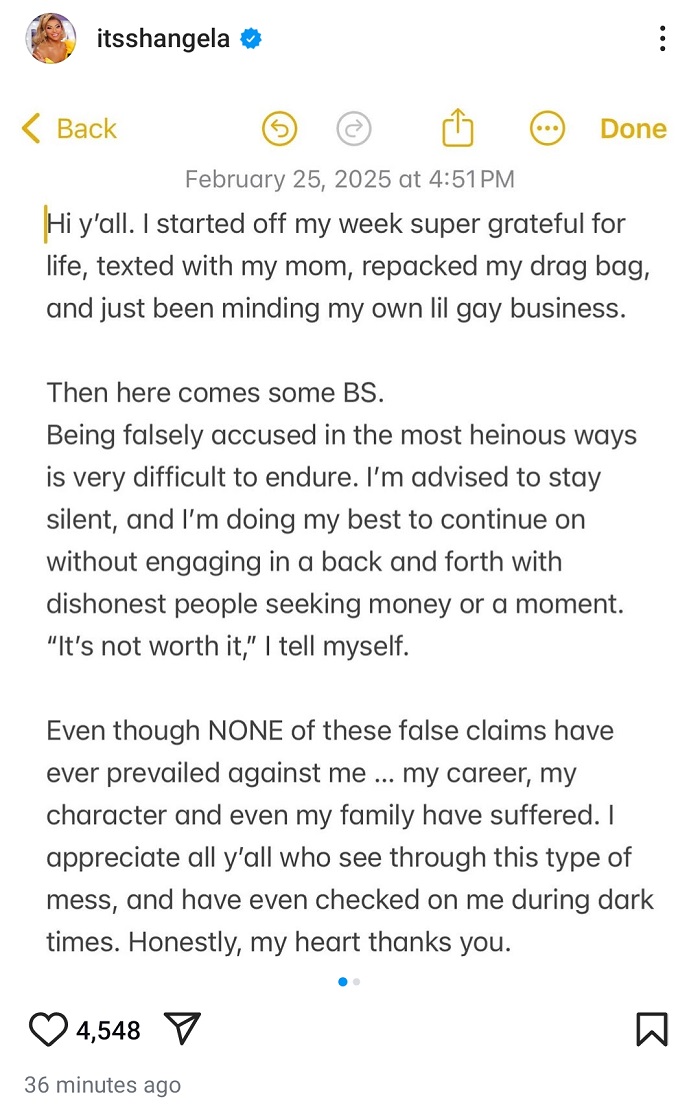Open the itsshangela username link
The image size is (700, 1110).
tap(163, 38)
